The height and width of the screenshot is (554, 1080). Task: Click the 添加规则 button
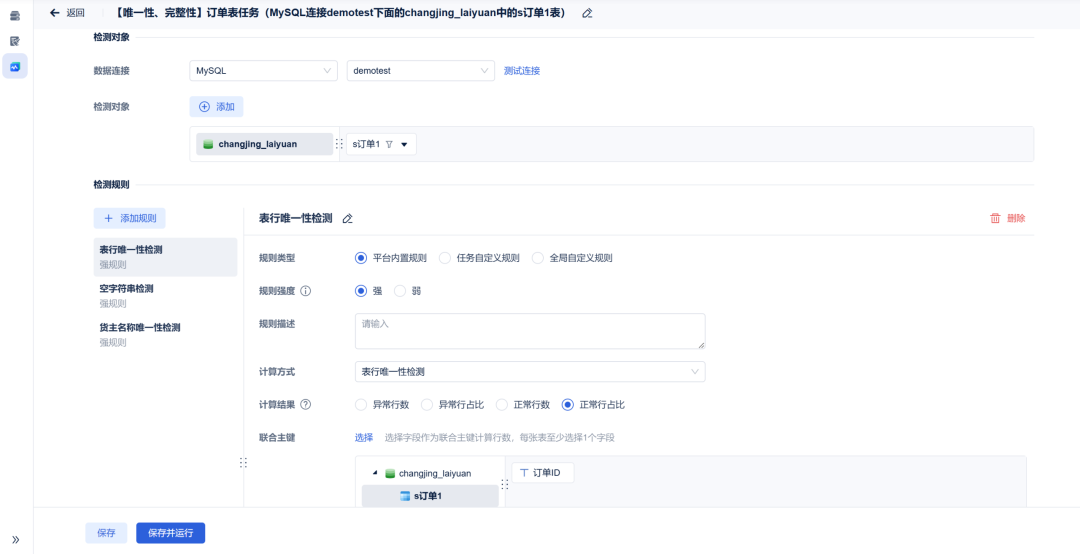(129, 218)
